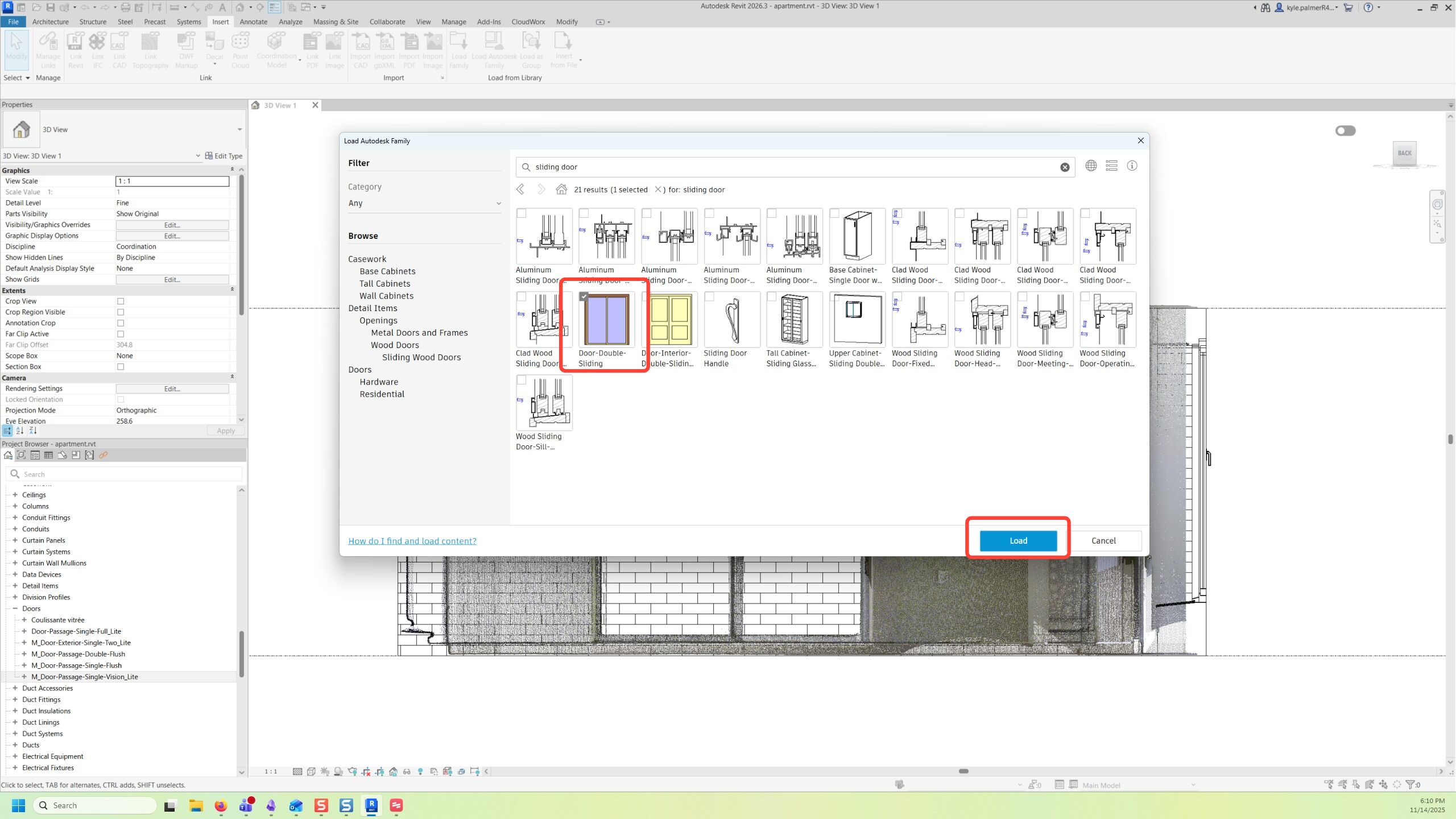Open Firefox from the taskbar
Image resolution: width=1456 pixels, height=819 pixels.
(x=221, y=805)
